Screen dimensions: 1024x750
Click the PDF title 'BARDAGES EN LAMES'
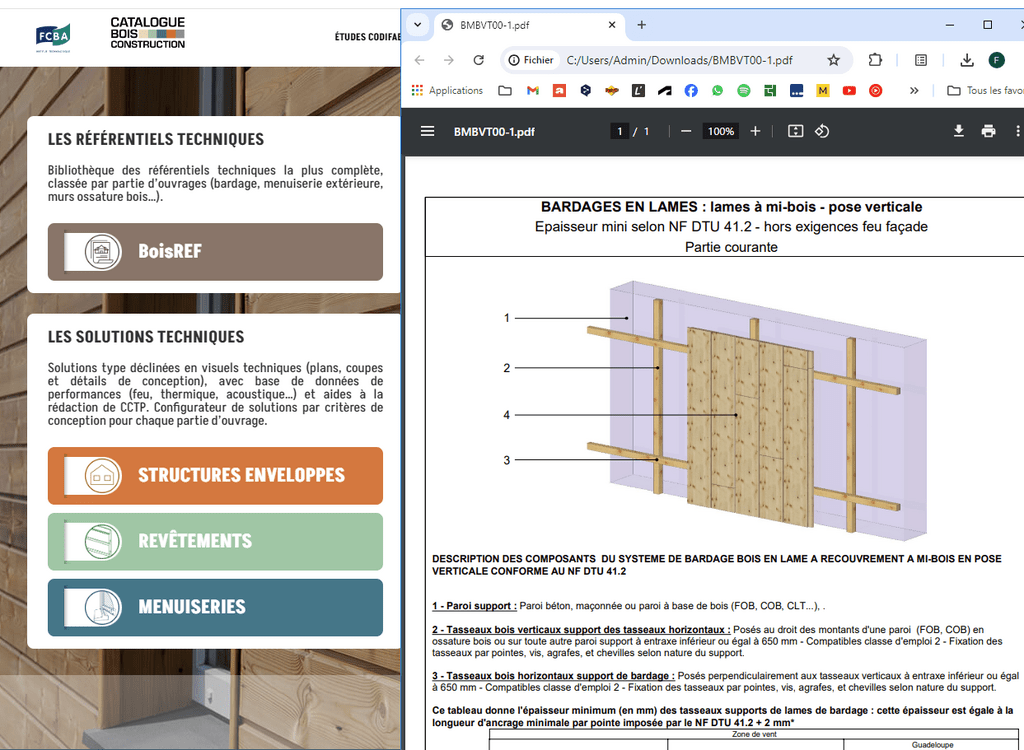[618, 207]
